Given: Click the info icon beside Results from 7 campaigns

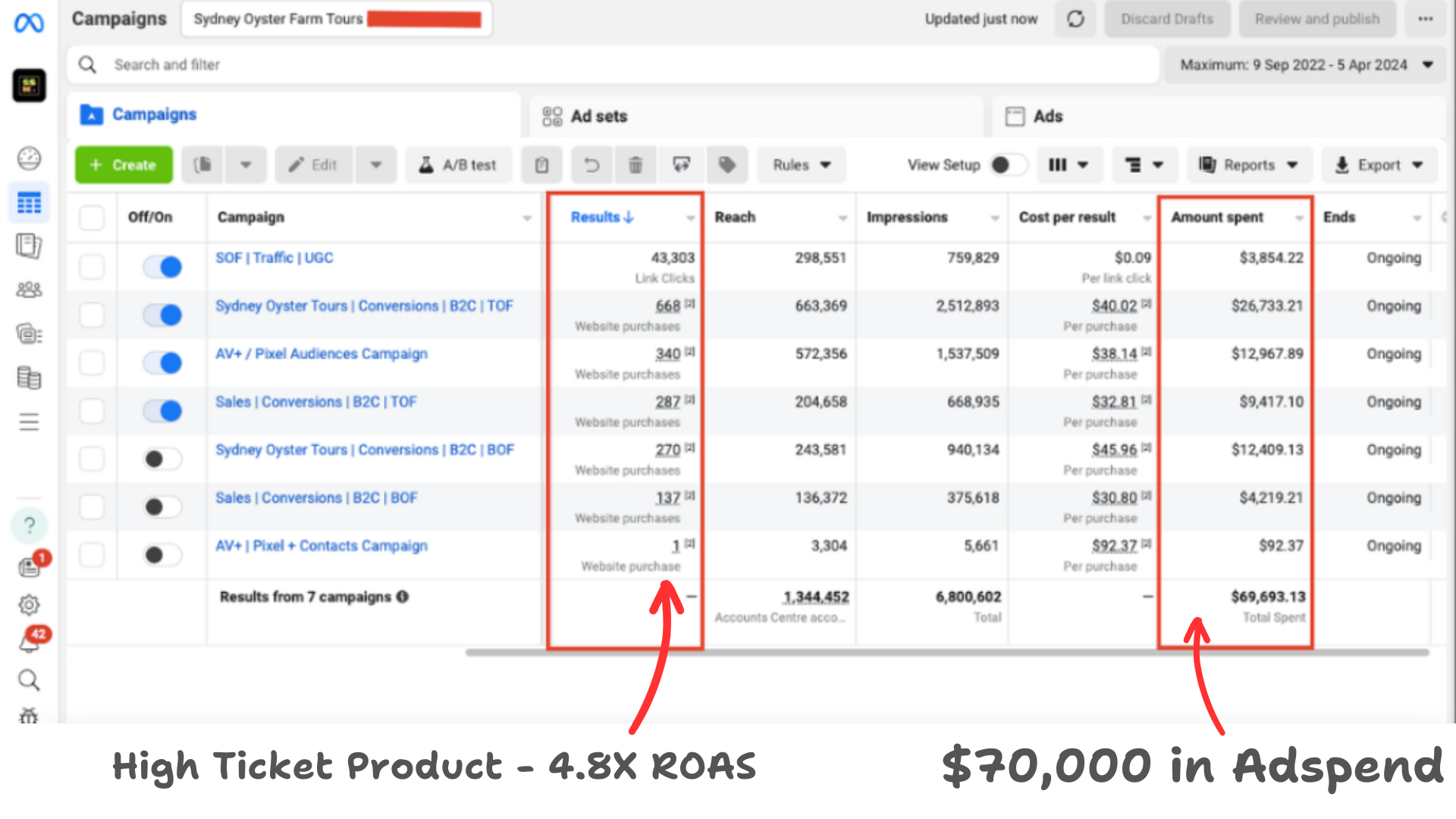Looking at the screenshot, I should click(x=403, y=597).
